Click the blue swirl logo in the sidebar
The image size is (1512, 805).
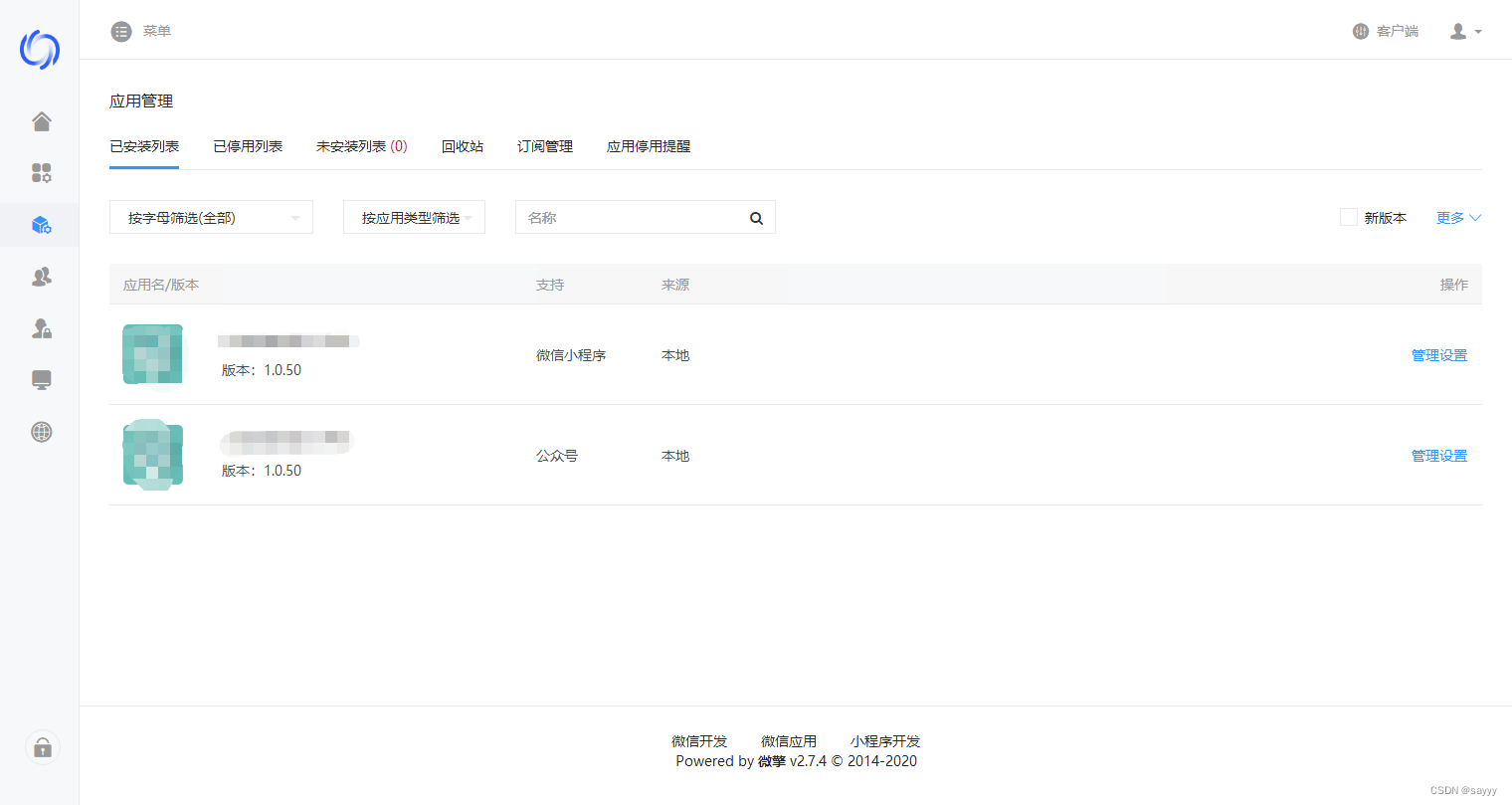coord(40,50)
